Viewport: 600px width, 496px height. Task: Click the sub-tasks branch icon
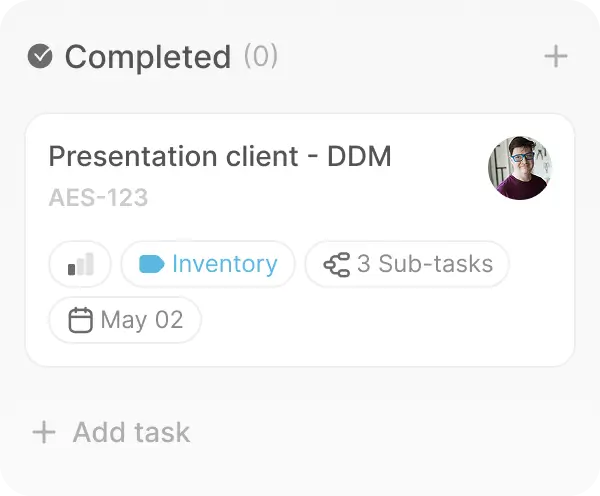(337, 264)
